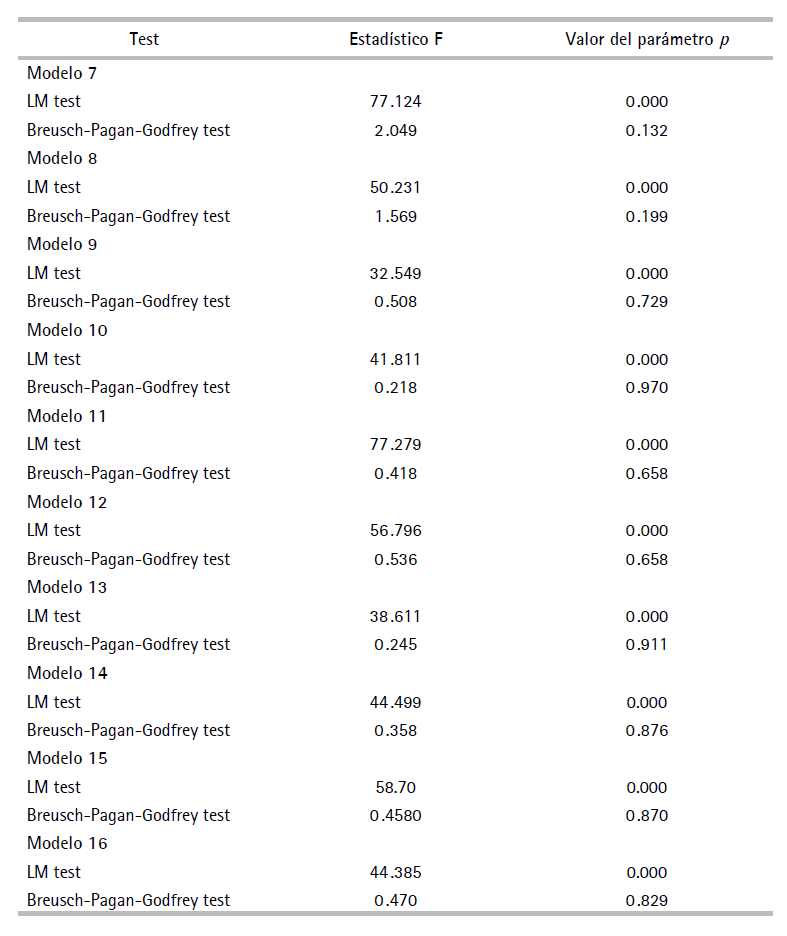Select the "Estadístico F" column header
The image size is (787, 936).
click(396, 39)
